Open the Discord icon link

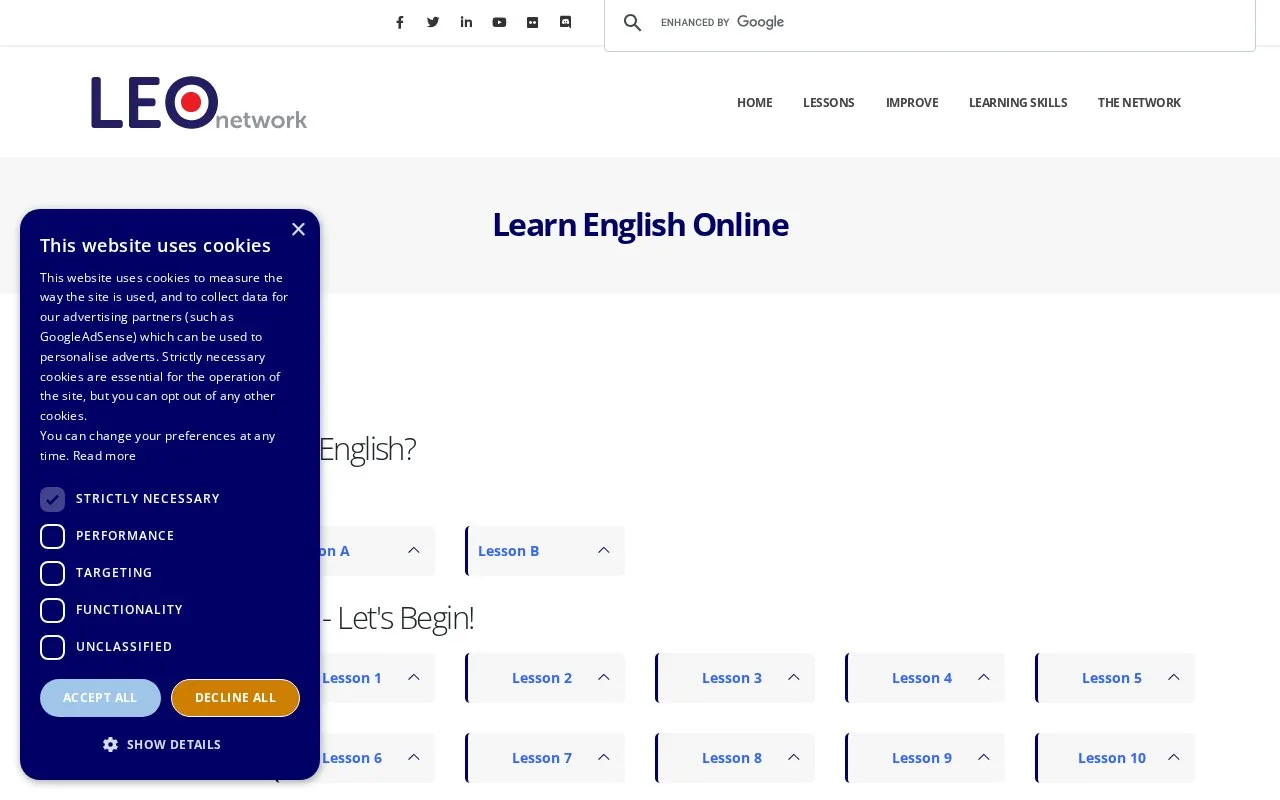pos(565,22)
